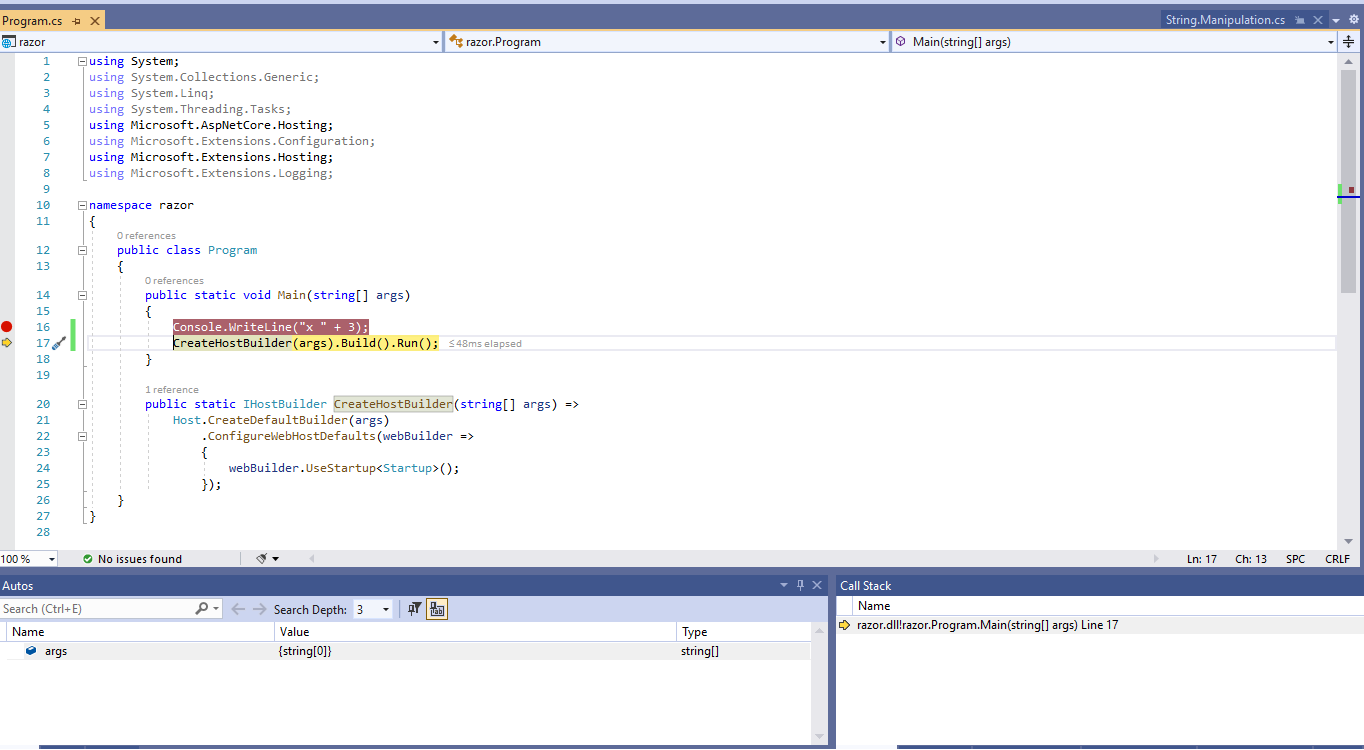Close the String.Manipulation.cs tab
Screen dimensions: 1364x750
(1318, 20)
